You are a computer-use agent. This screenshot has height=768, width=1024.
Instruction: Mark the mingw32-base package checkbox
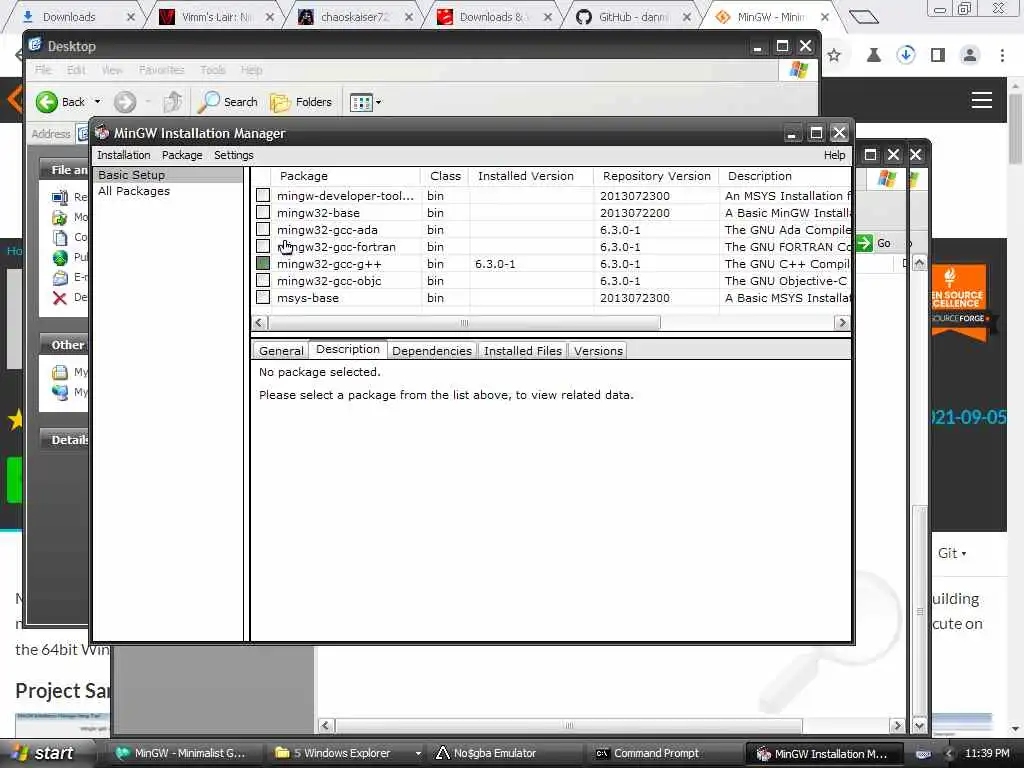coord(263,212)
